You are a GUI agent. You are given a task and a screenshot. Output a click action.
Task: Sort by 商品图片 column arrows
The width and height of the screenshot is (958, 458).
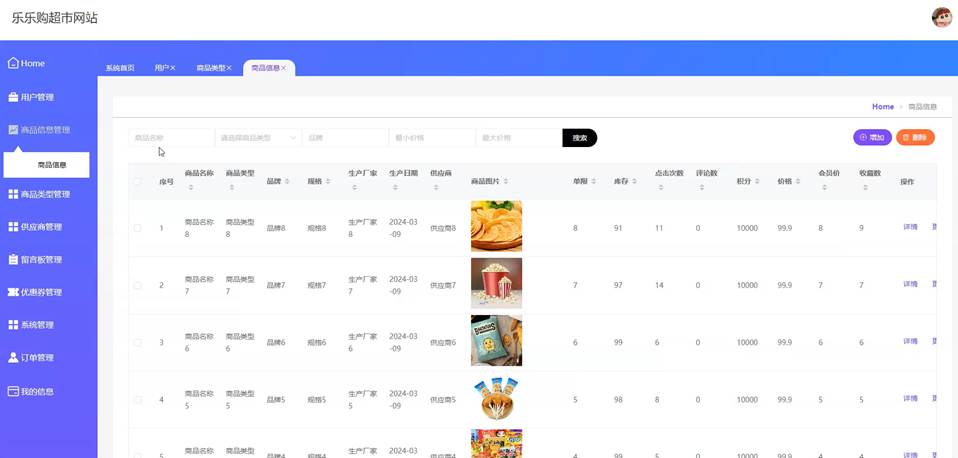coord(506,181)
